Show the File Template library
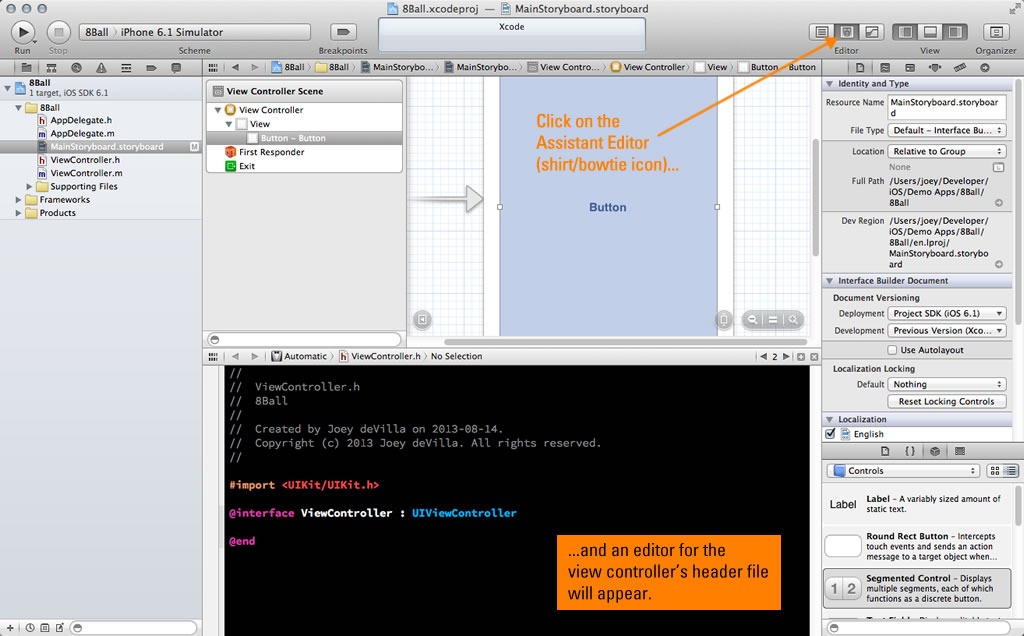This screenshot has width=1024, height=636. pos(885,451)
